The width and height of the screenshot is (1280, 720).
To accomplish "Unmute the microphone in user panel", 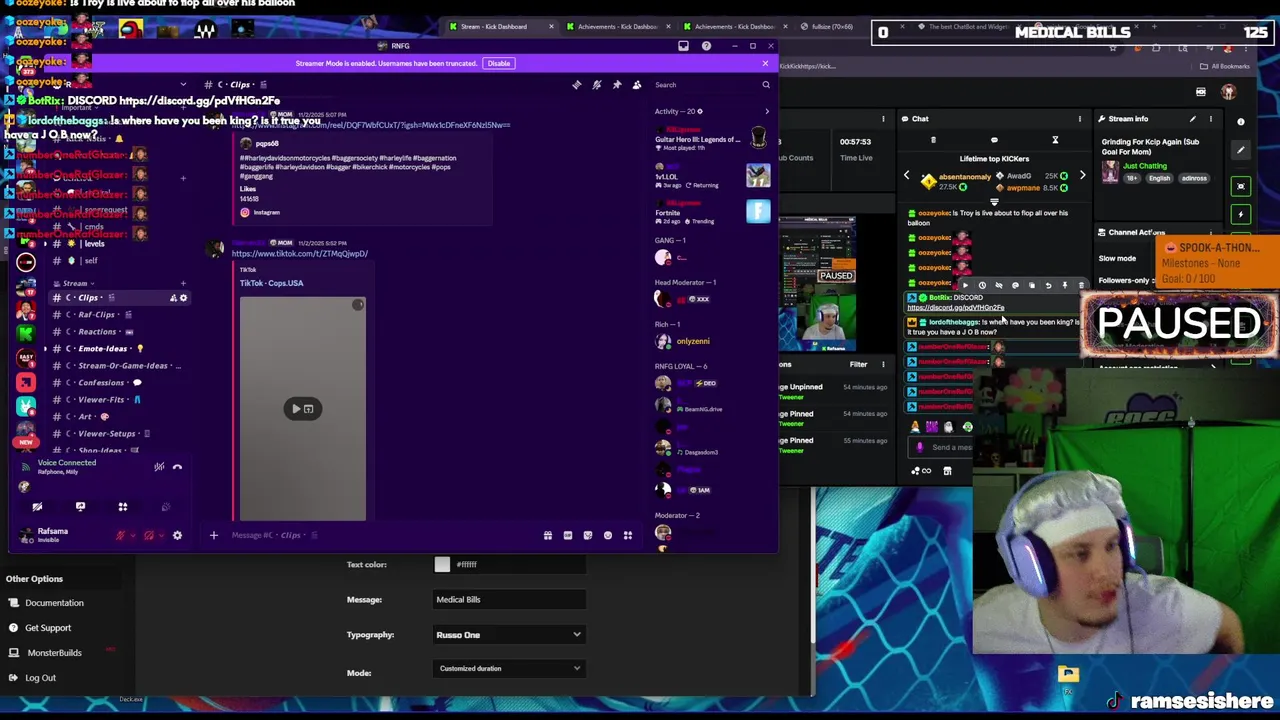I will [x=121, y=536].
